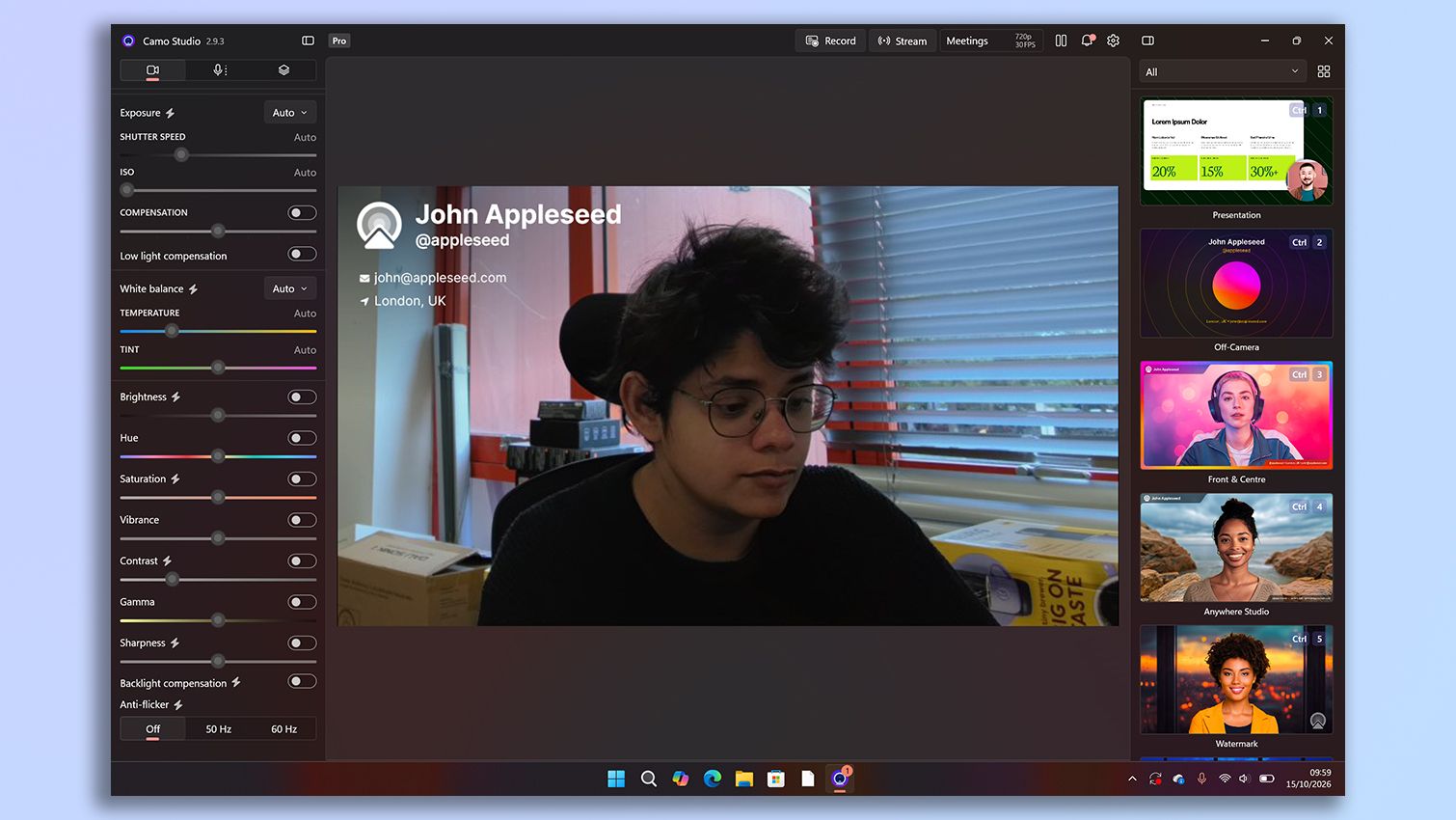
Task: Choose the Anywhere Studio scene
Action: (x=1236, y=548)
